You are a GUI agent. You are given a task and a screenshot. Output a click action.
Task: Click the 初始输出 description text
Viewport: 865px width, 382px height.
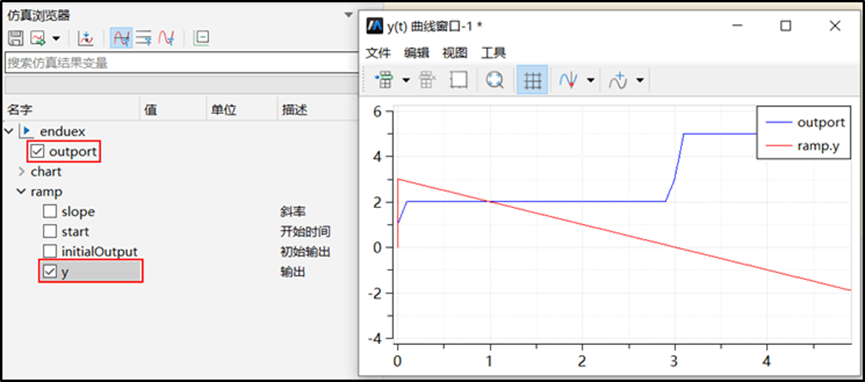tap(306, 252)
